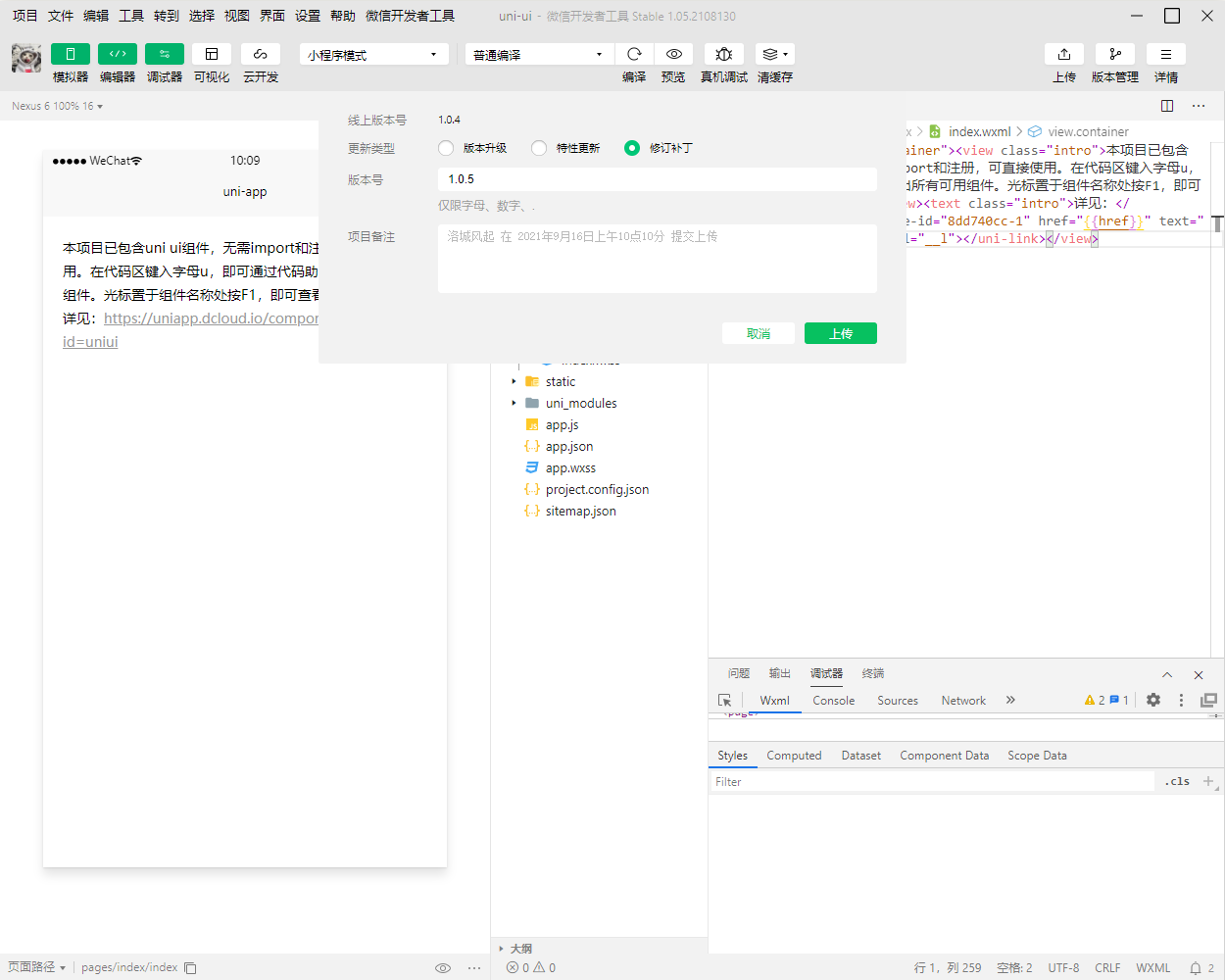The width and height of the screenshot is (1225, 980).
Task: Add new style rule plus icon
Action: click(x=1208, y=781)
